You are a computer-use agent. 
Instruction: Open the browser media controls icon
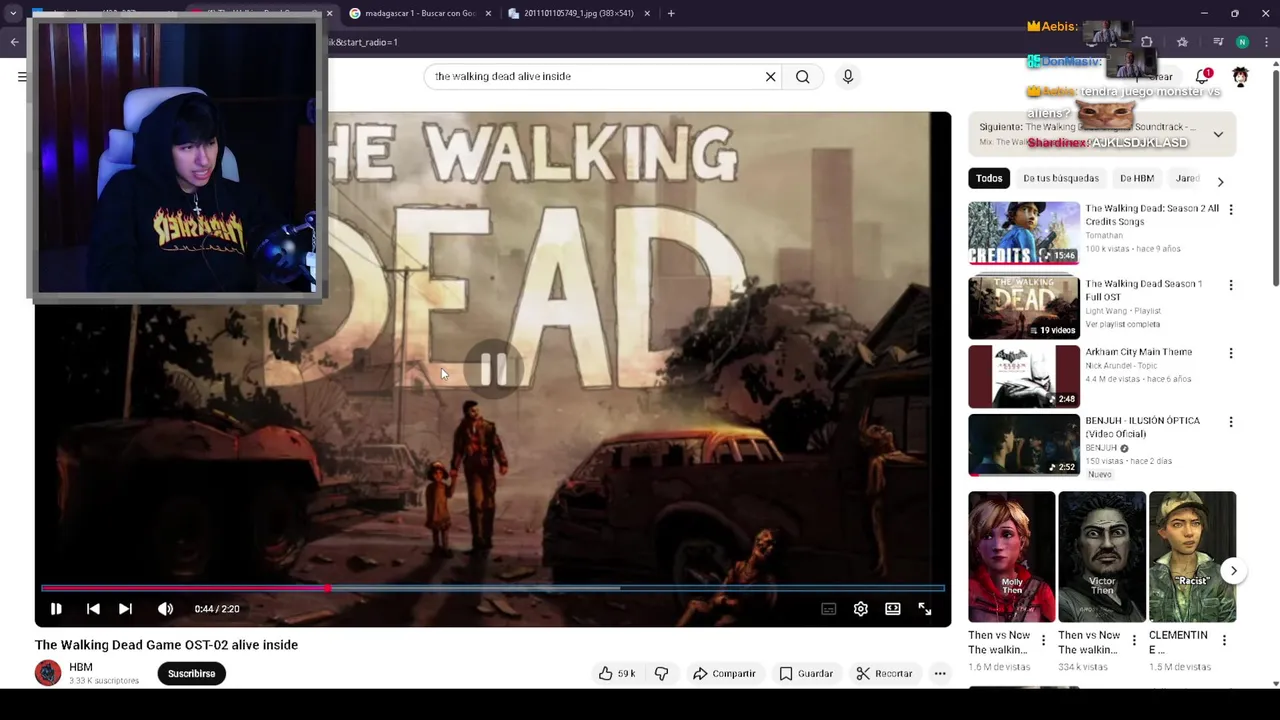click(1218, 42)
